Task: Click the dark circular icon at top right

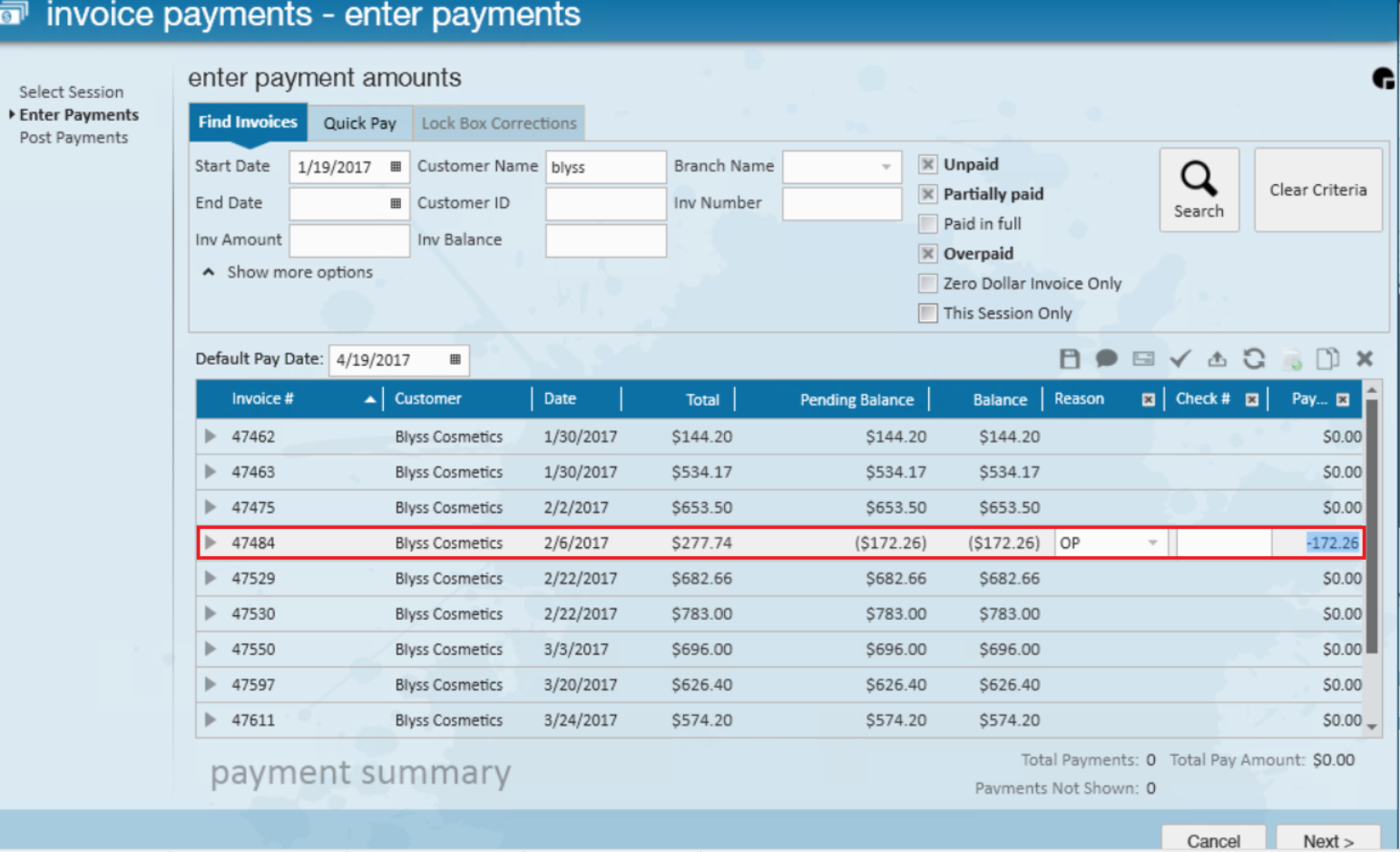Action: tap(1383, 79)
